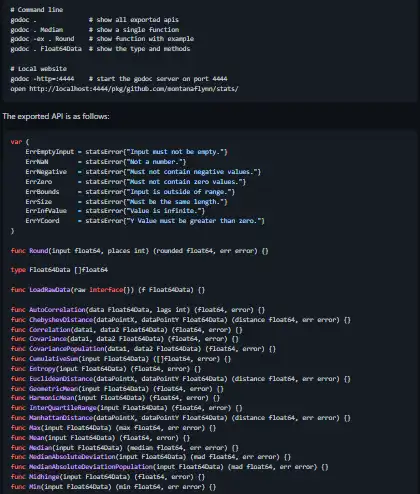Click the 'godoc . Median' command line
The image size is (420, 494).
pos(37,30)
